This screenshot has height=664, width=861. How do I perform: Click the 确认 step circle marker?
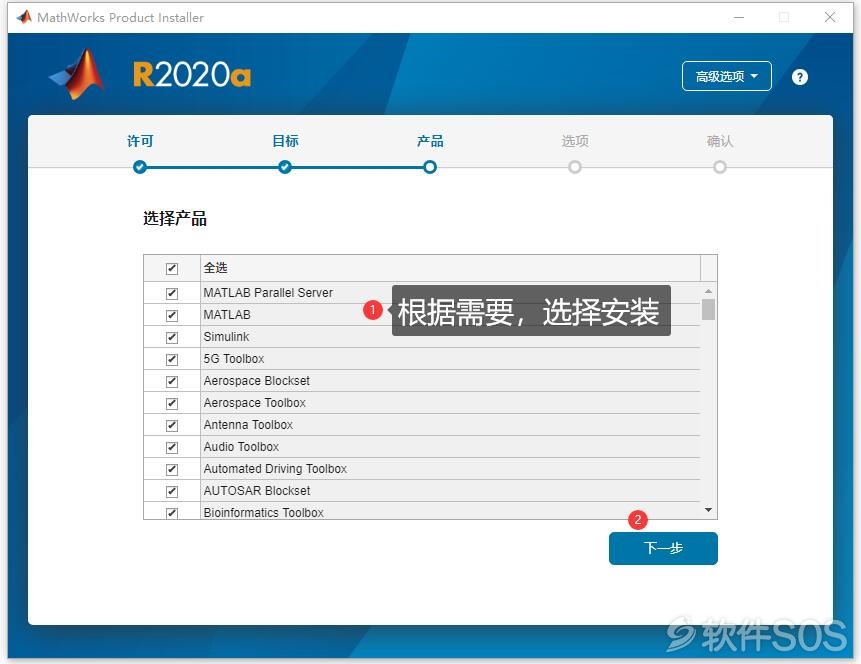(x=720, y=166)
